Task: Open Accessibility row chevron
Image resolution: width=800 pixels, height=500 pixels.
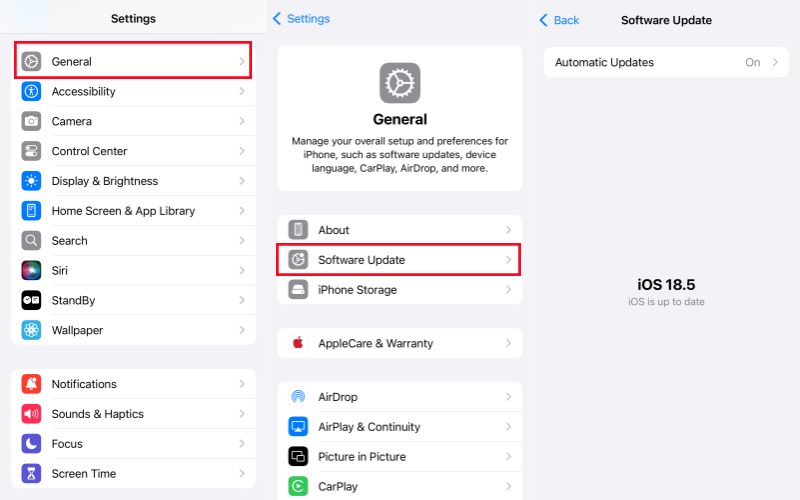Action: coord(242,91)
